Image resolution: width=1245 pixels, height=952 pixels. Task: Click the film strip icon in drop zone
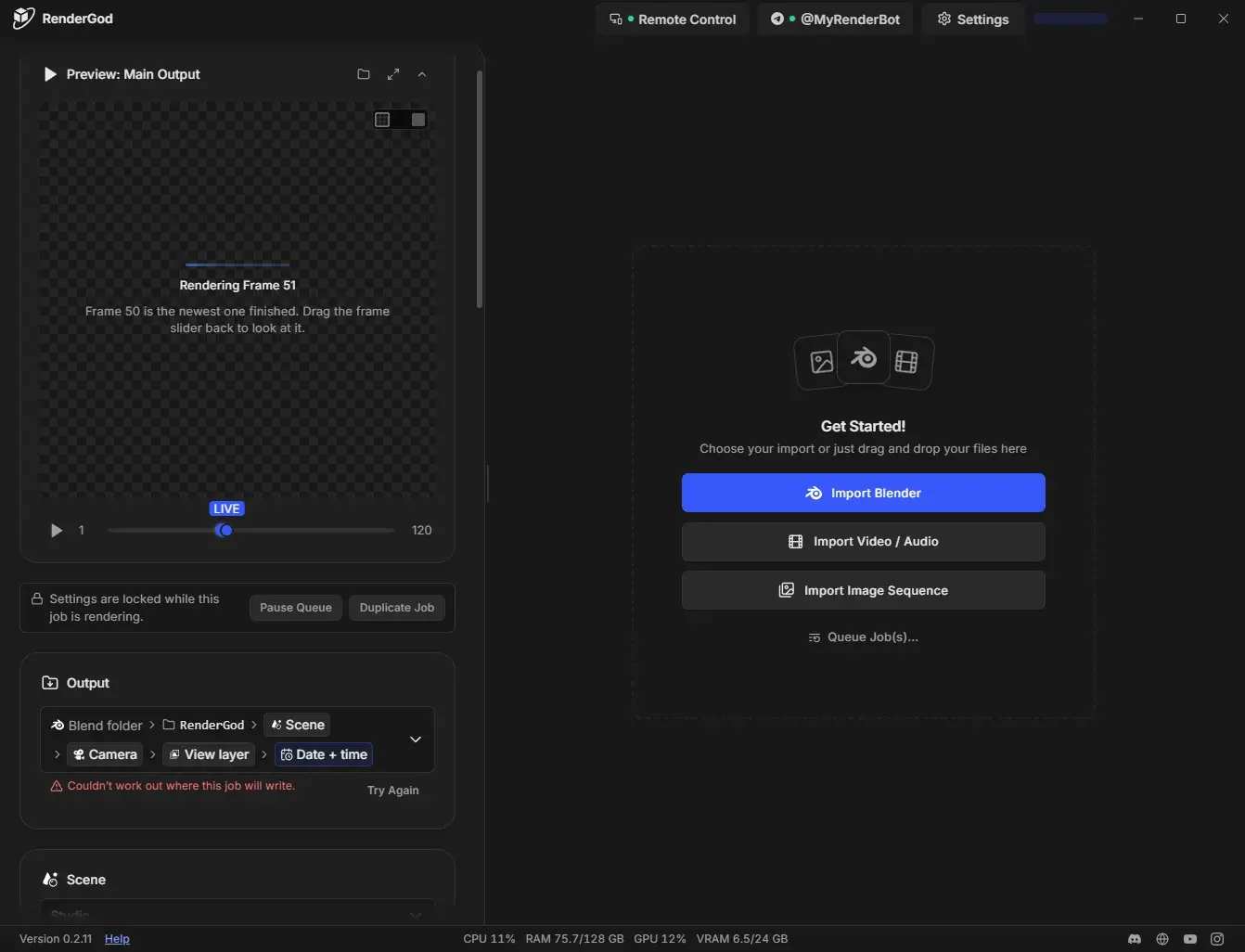[x=906, y=362]
